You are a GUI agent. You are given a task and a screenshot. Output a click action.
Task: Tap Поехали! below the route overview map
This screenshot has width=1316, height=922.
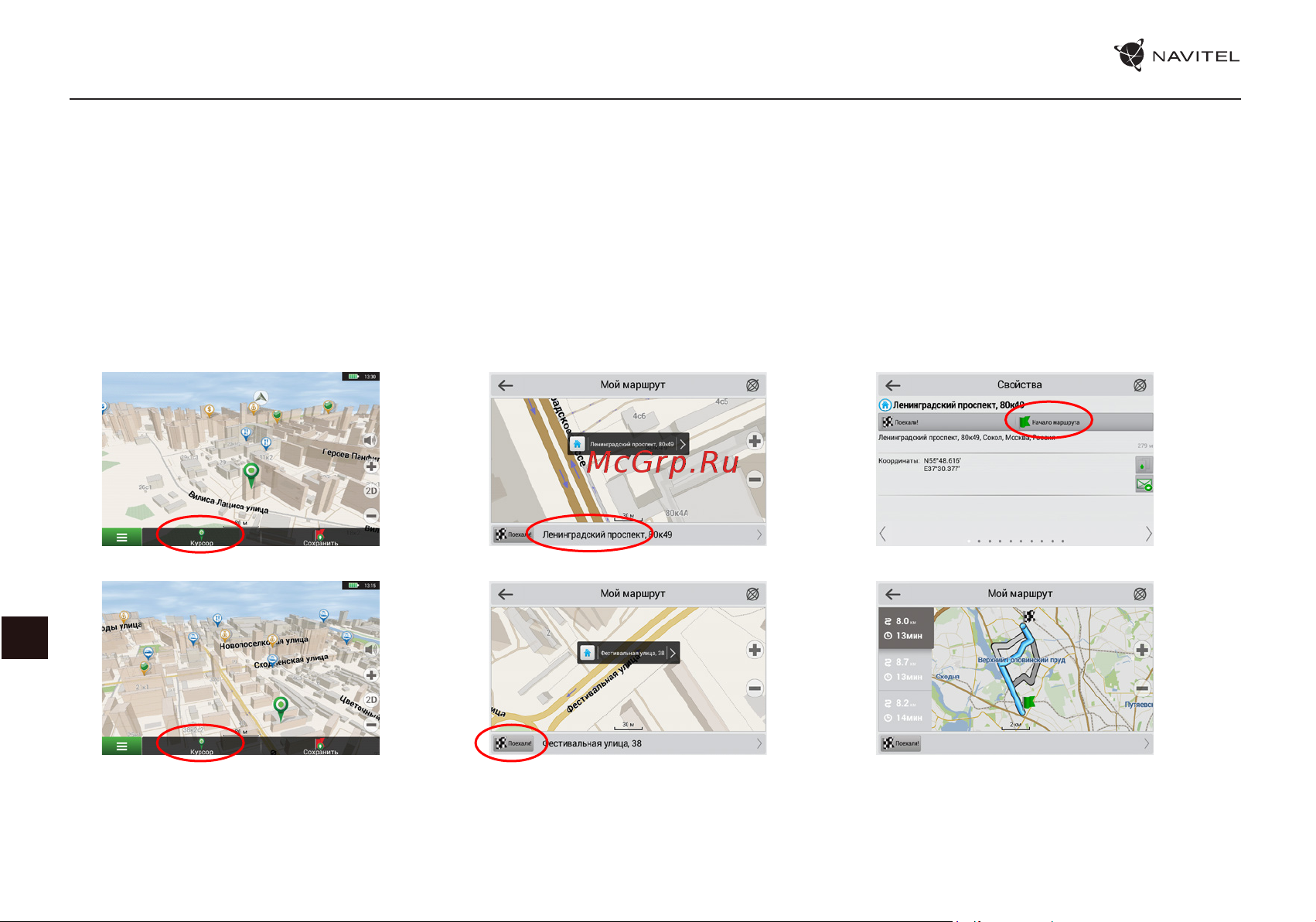(901, 743)
